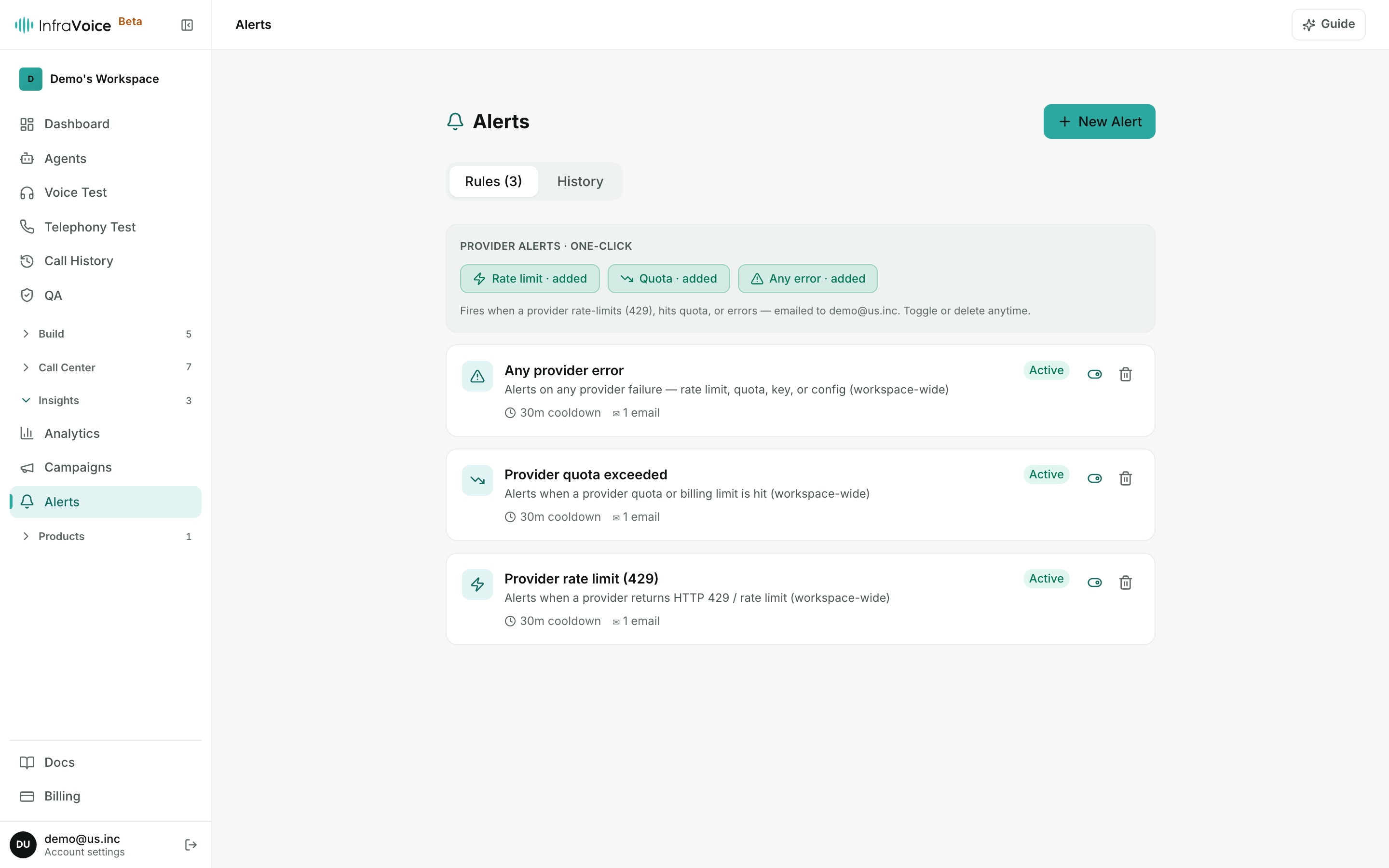Open the Demo's Workspace switcher

tap(106, 79)
